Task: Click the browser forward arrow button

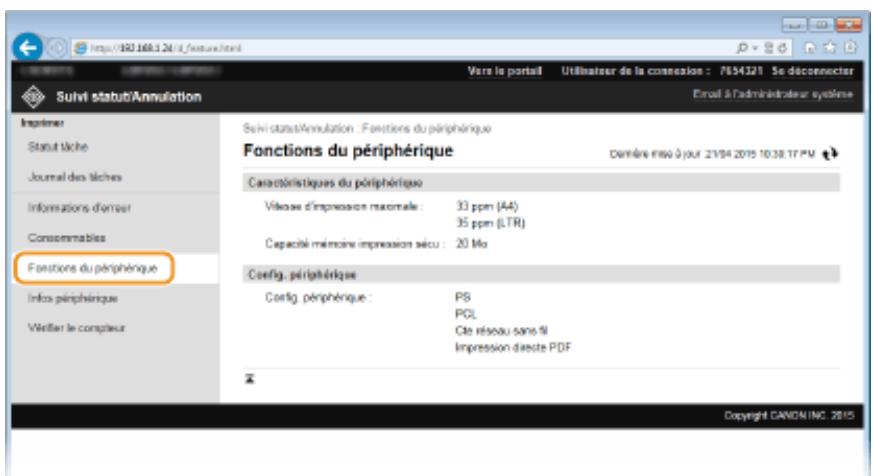Action: coord(56,48)
